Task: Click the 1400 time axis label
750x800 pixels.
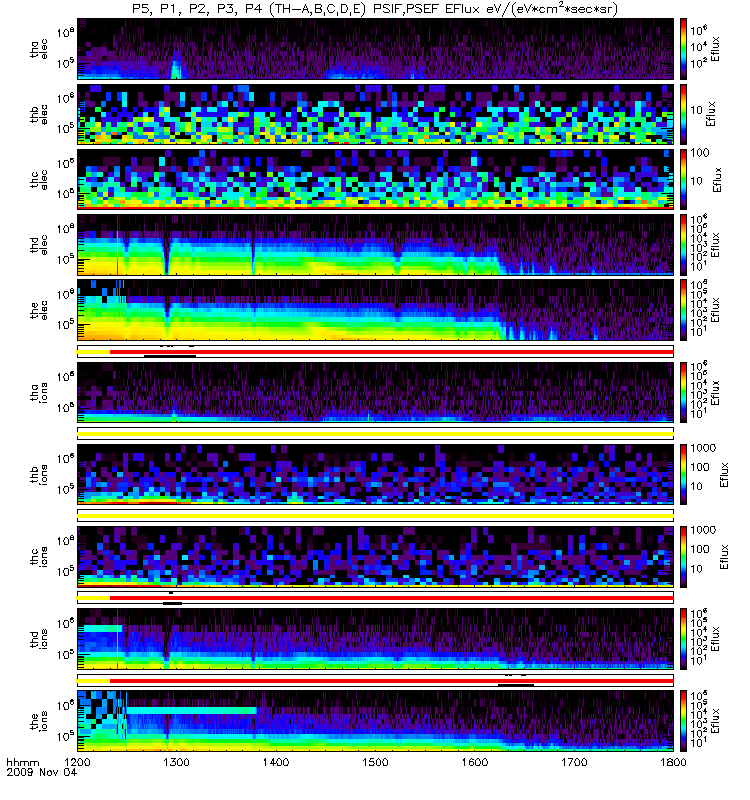Action: 276,762
